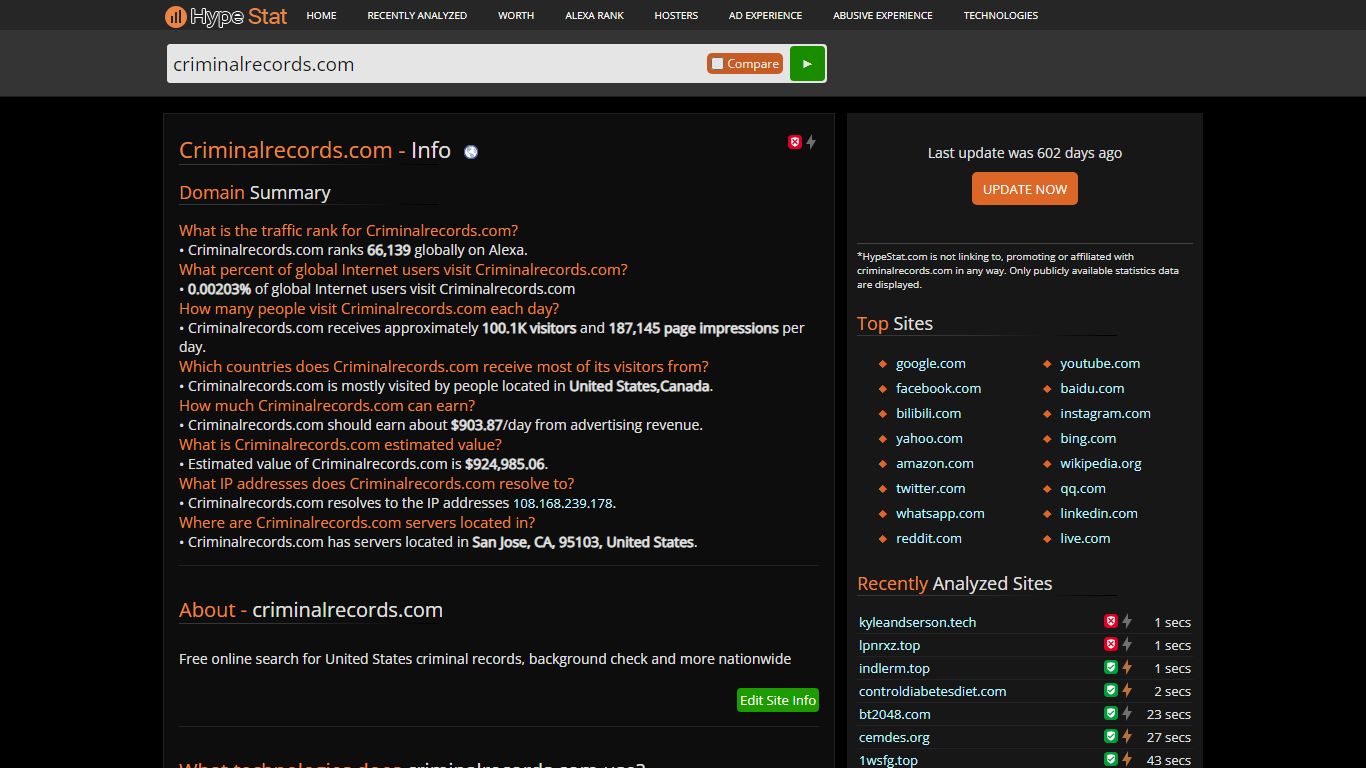The width and height of the screenshot is (1366, 768).
Task: Open linkedin.com in Top Sites
Action: 1099,513
